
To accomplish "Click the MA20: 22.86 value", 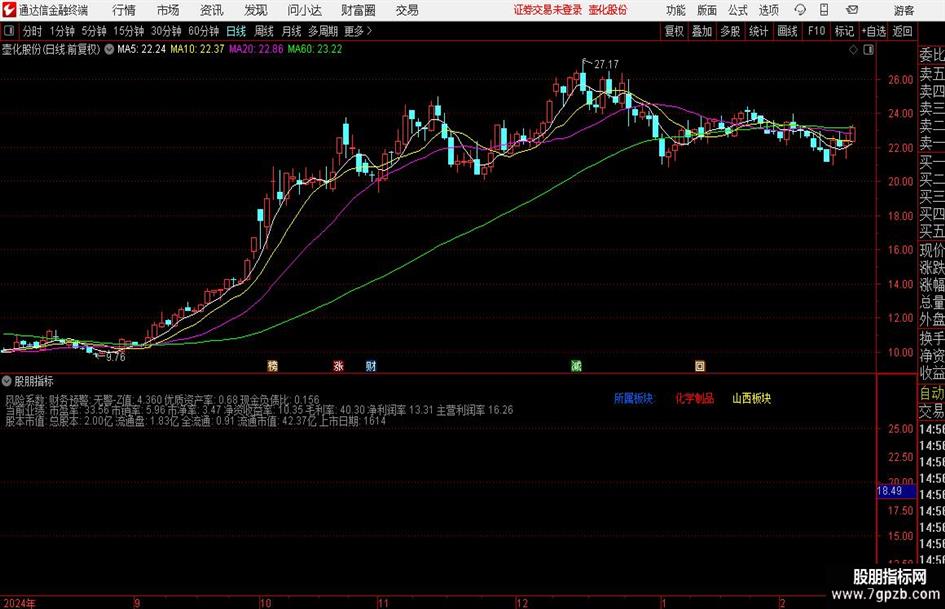I will click(x=256, y=49).
